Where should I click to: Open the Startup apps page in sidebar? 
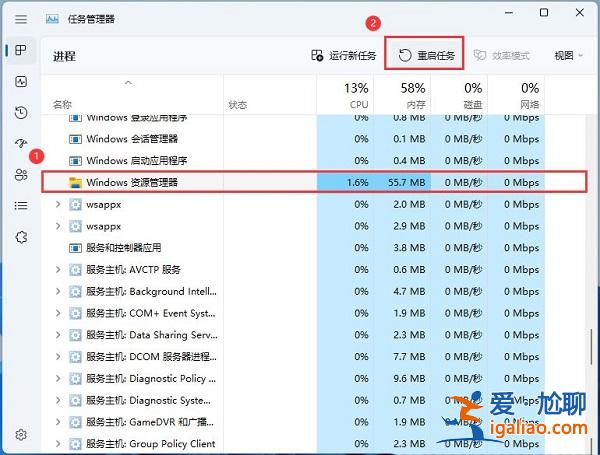pos(21,144)
